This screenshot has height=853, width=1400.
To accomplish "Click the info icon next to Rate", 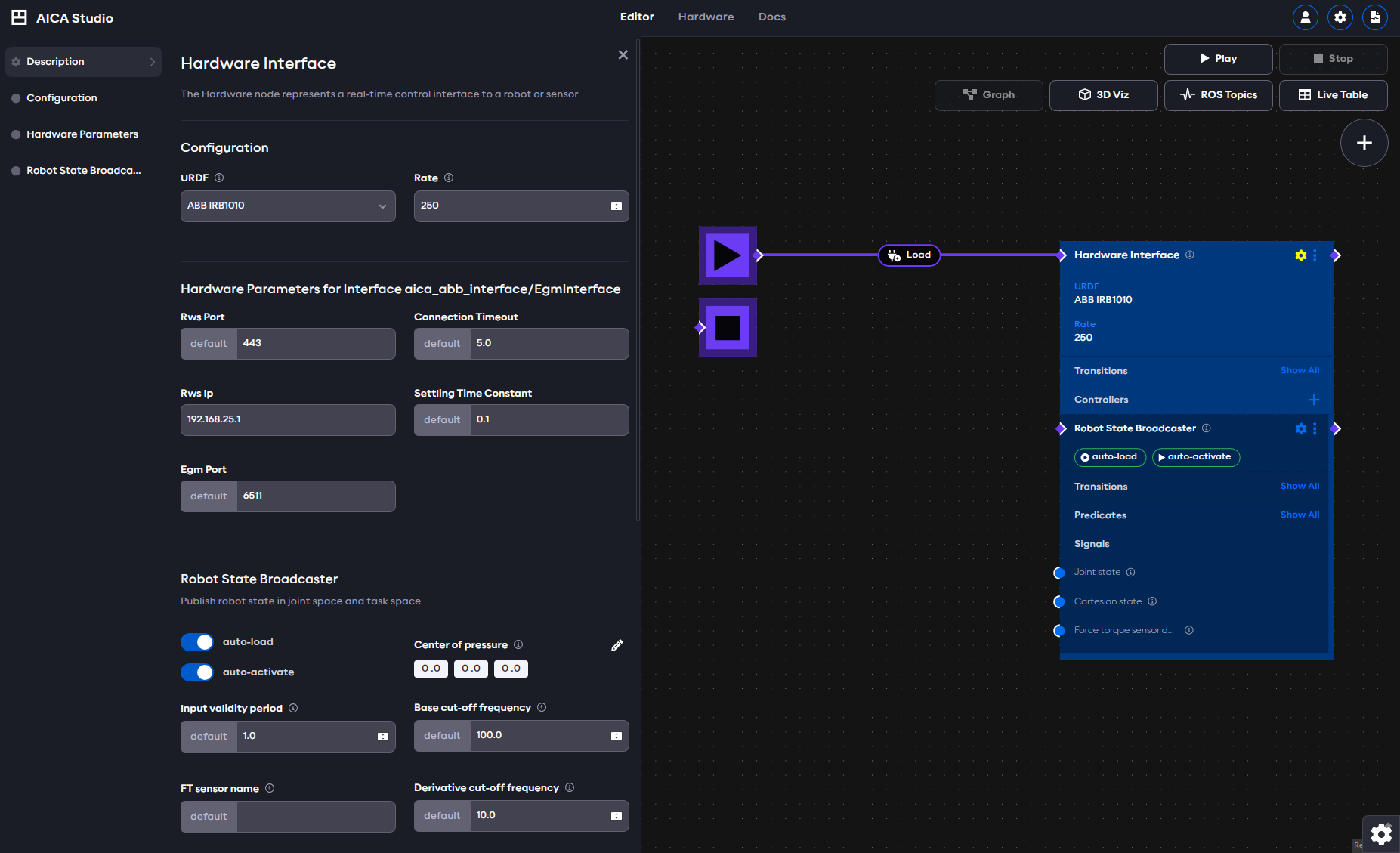I will coord(449,178).
